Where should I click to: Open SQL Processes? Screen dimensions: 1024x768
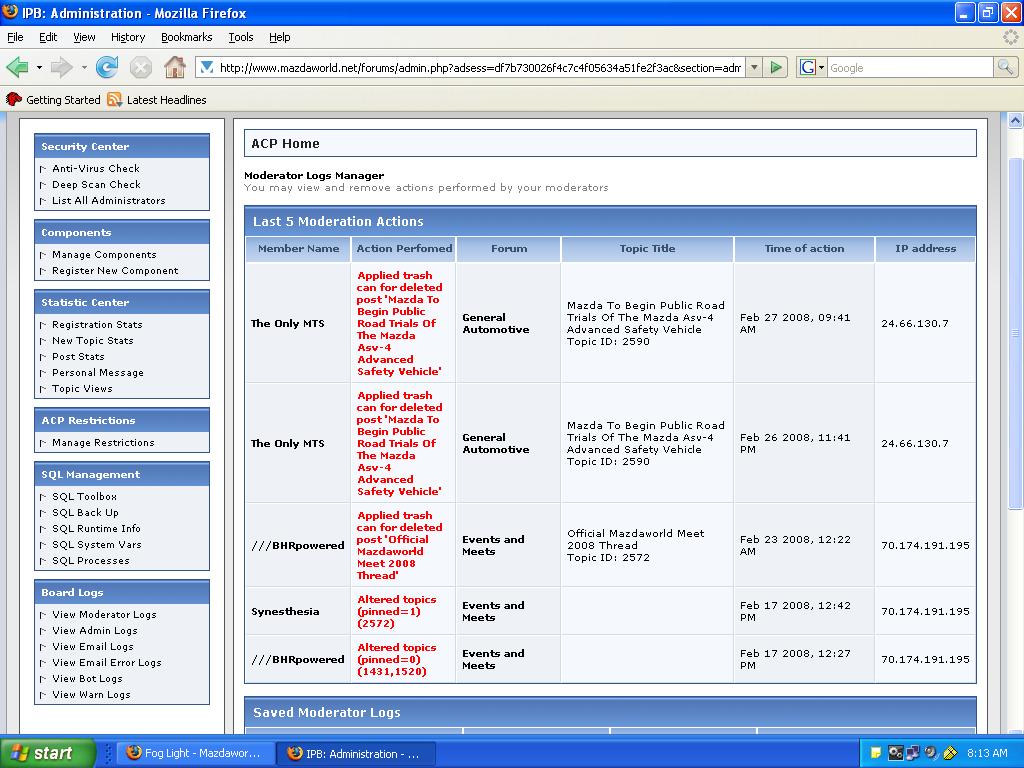pos(90,560)
